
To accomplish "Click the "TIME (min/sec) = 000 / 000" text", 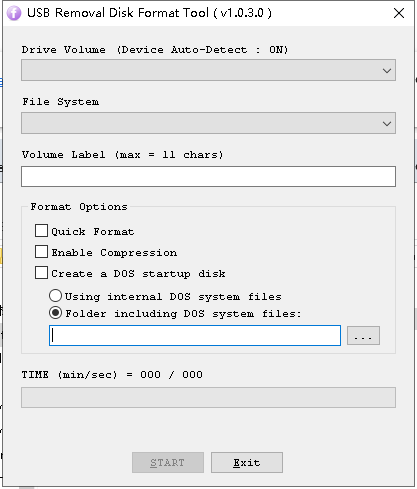I will point(112,375).
